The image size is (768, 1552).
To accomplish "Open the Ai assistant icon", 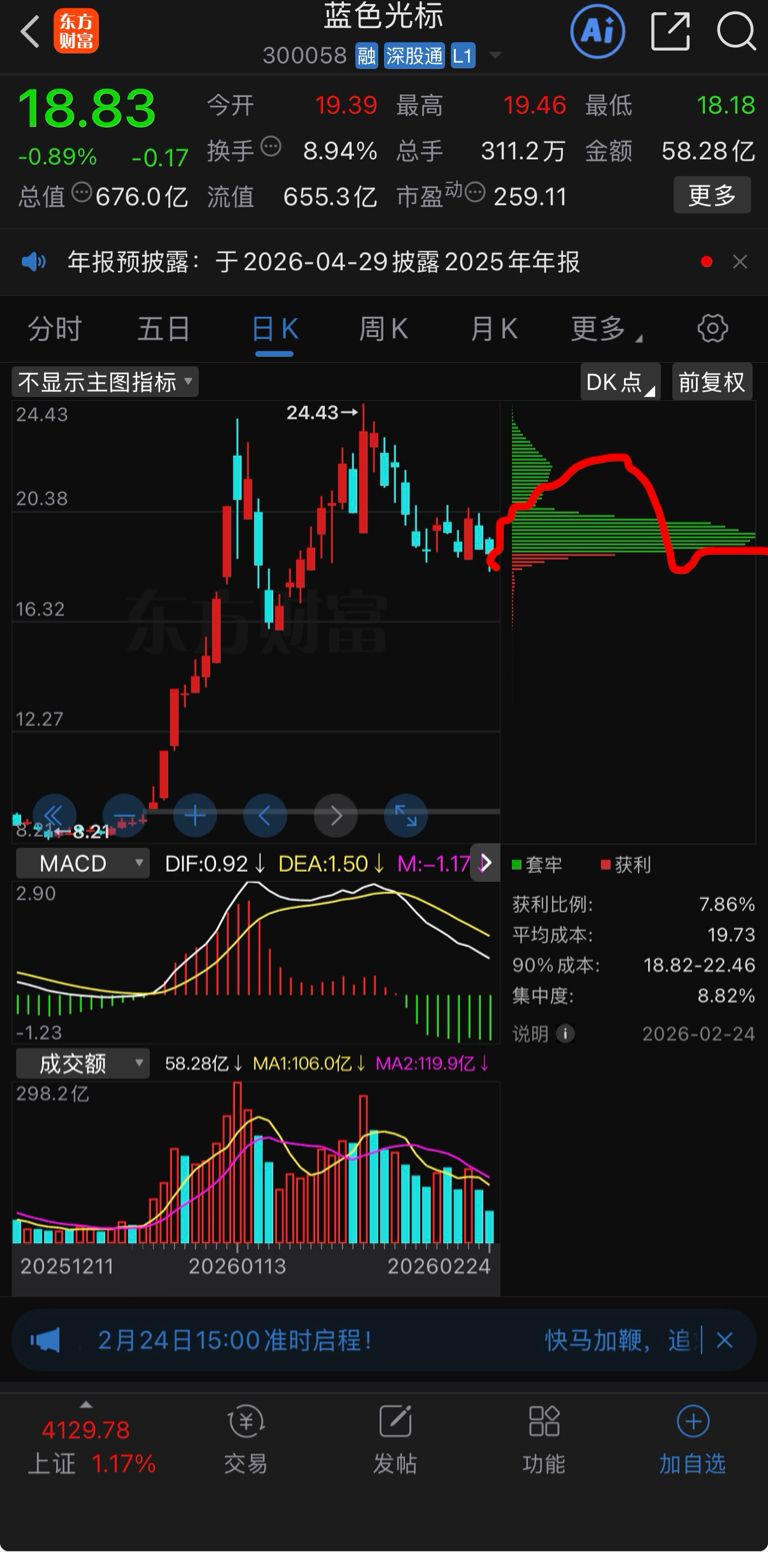I will [597, 32].
